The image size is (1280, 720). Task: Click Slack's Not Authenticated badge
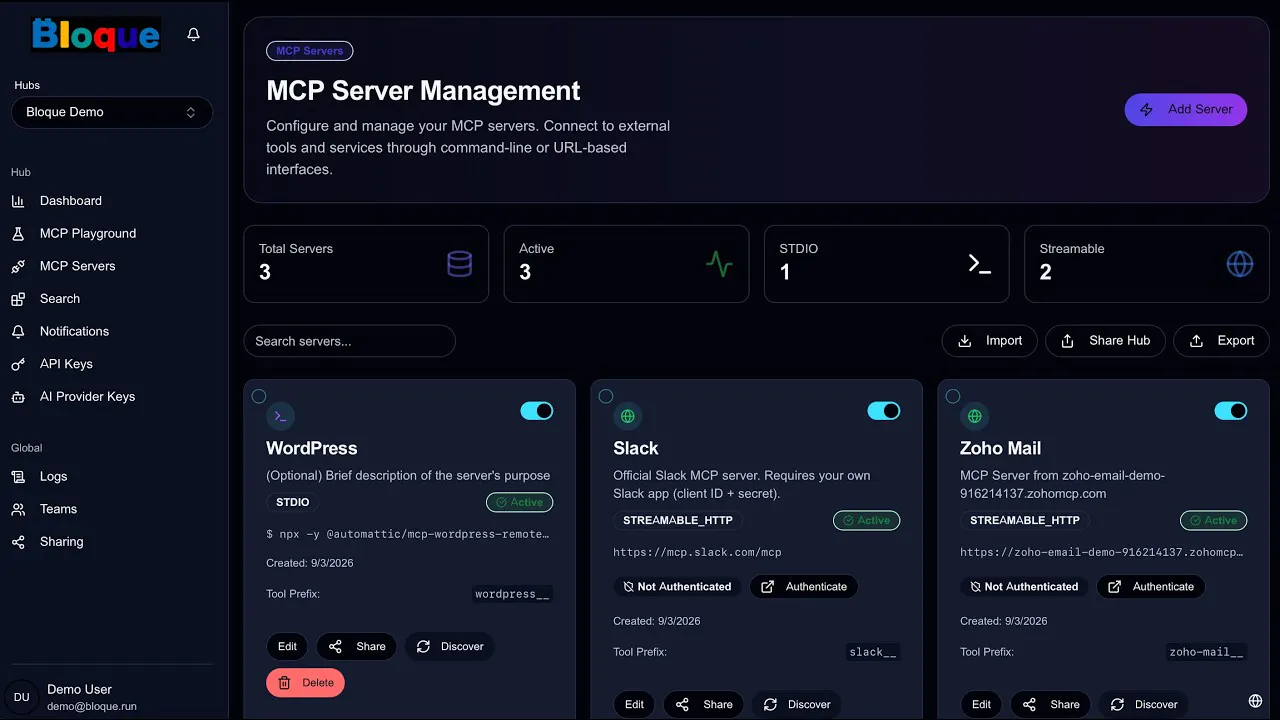tap(677, 587)
